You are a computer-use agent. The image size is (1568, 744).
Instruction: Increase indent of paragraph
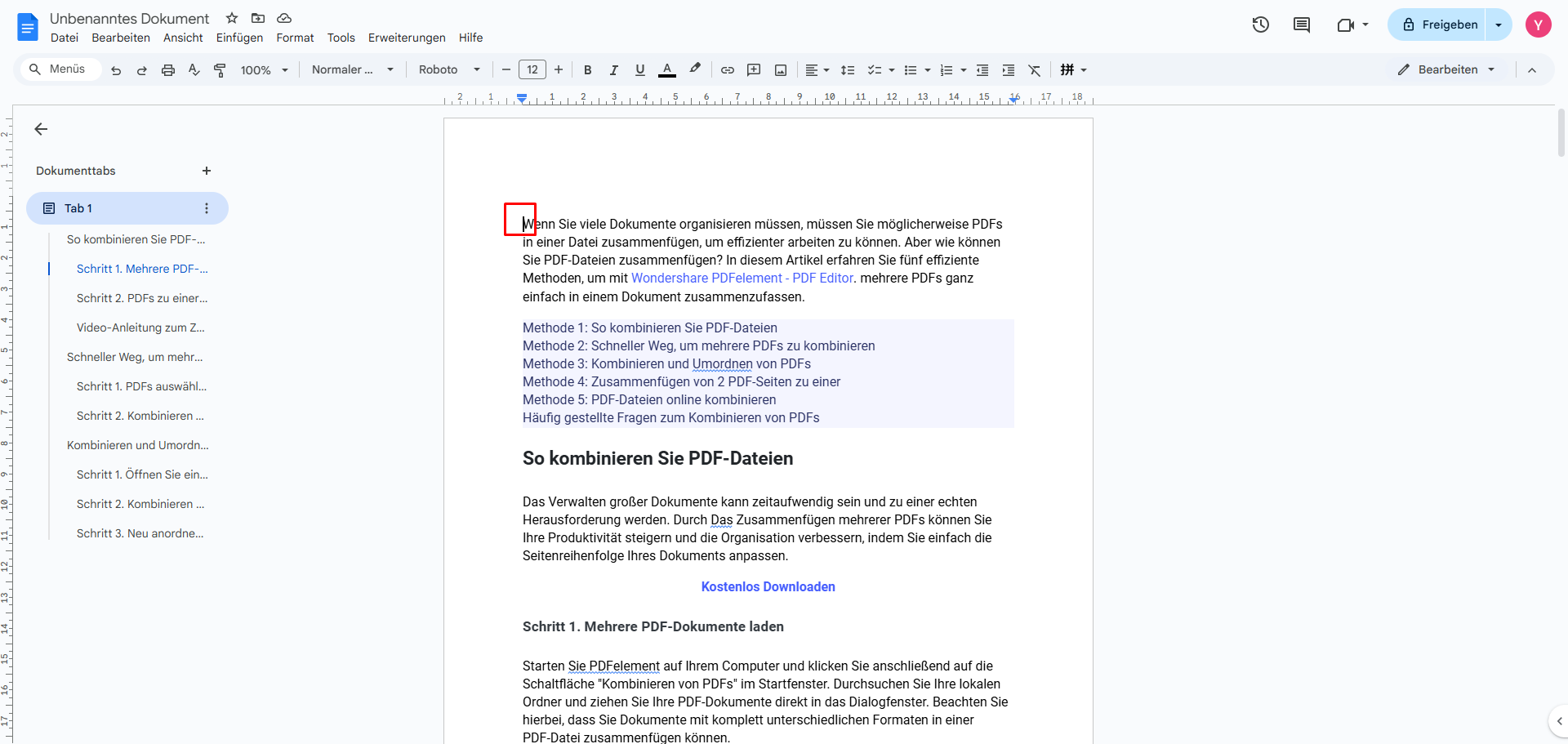[1009, 70]
